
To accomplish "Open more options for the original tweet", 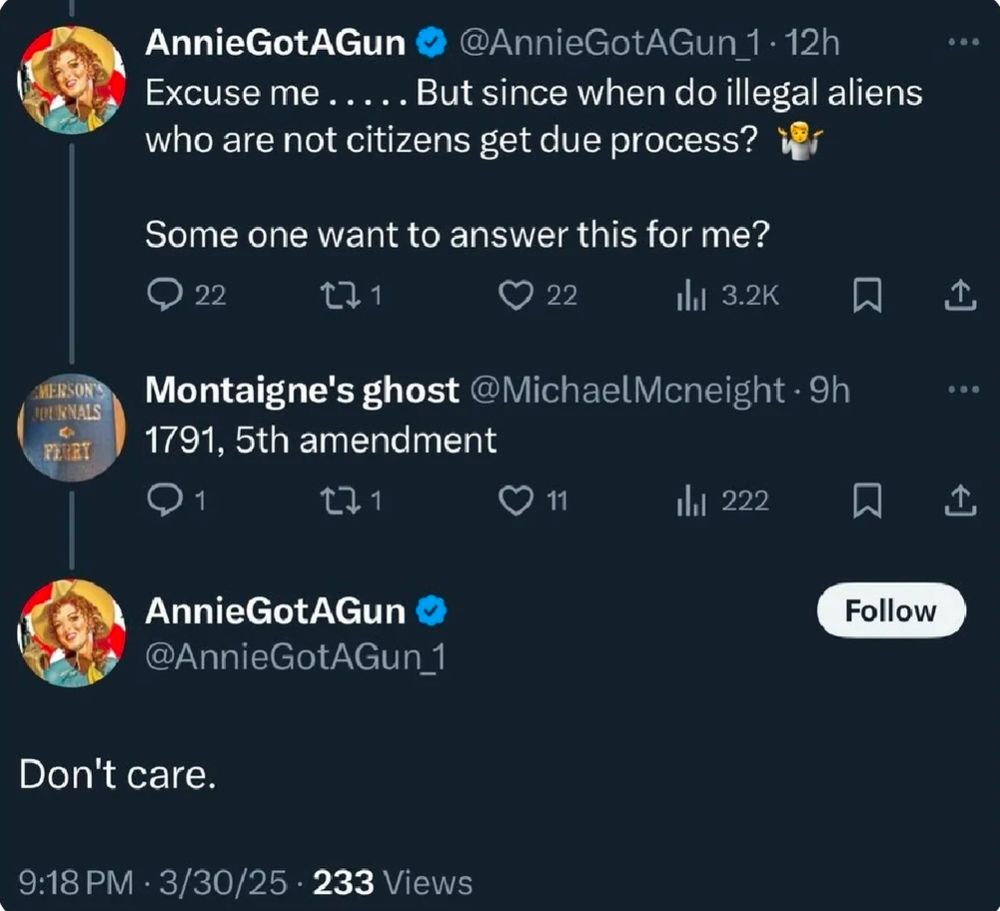I will point(963,44).
